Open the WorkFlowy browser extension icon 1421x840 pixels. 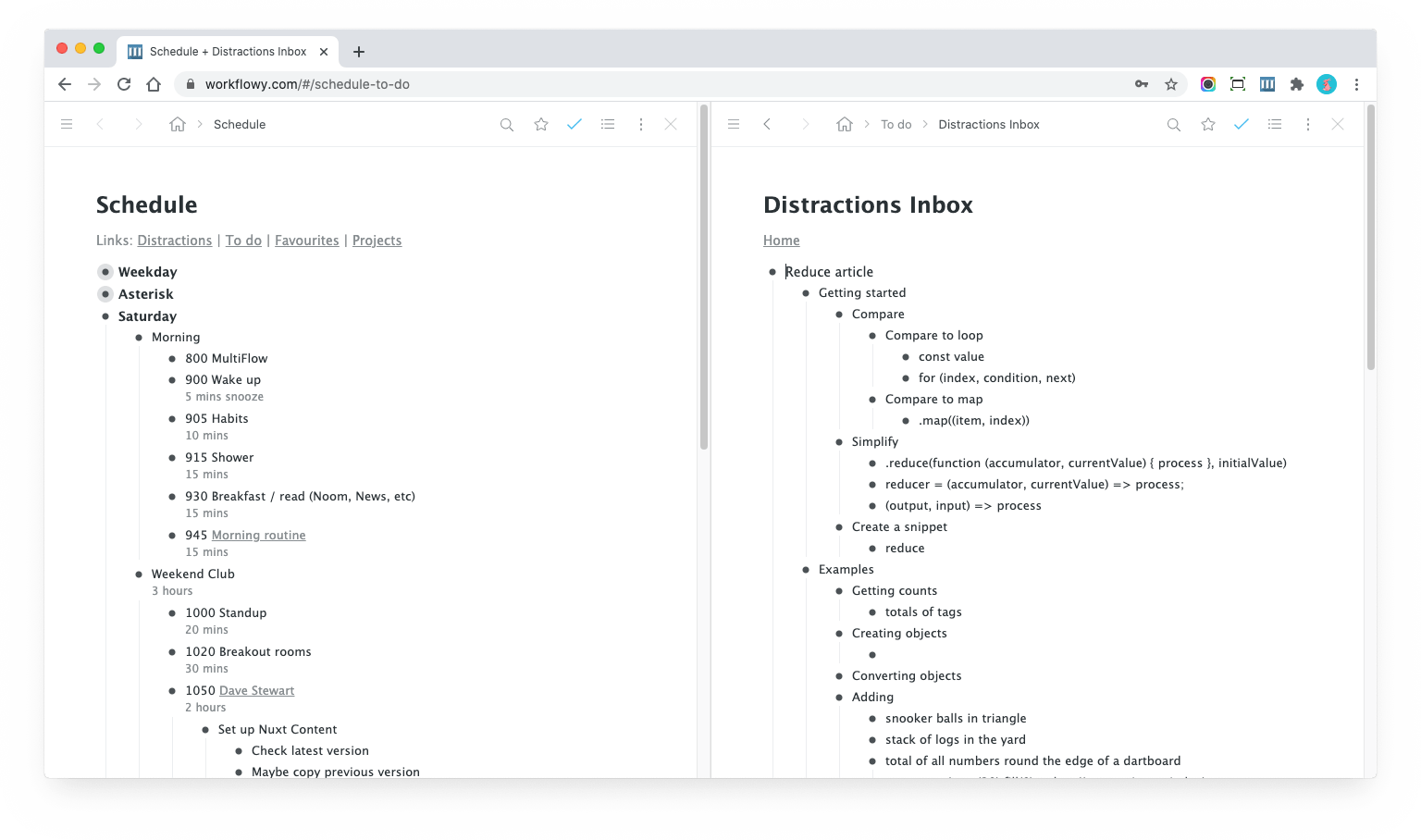1267,84
